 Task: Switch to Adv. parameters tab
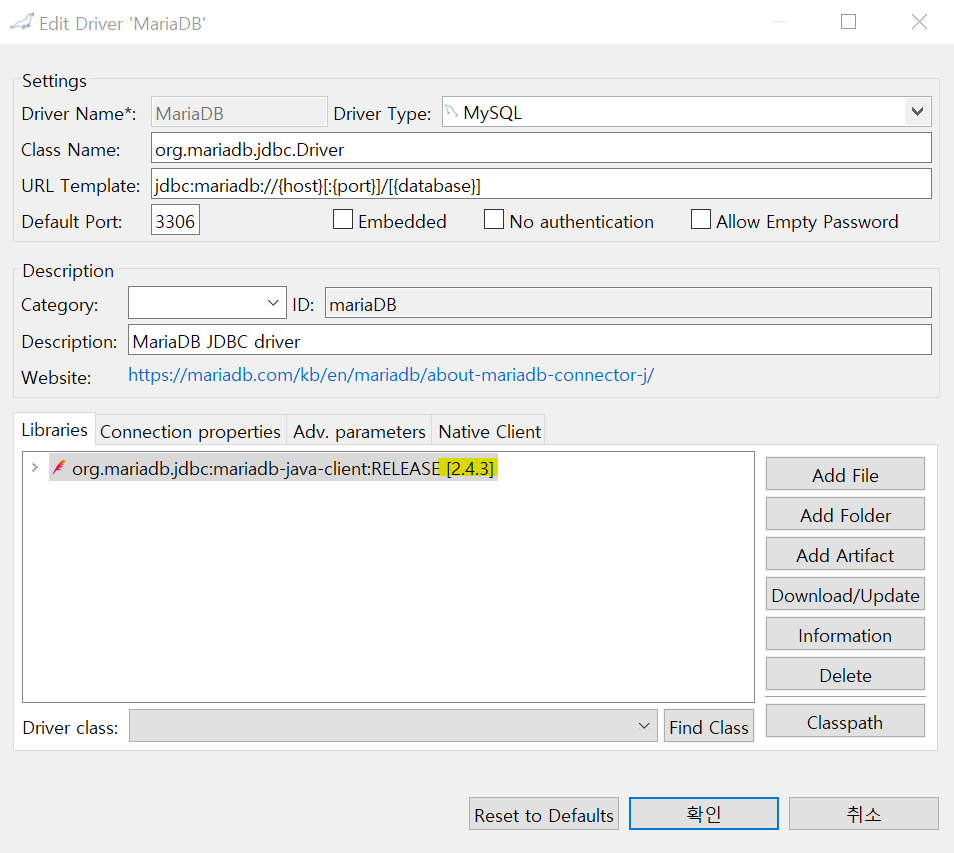[x=359, y=431]
